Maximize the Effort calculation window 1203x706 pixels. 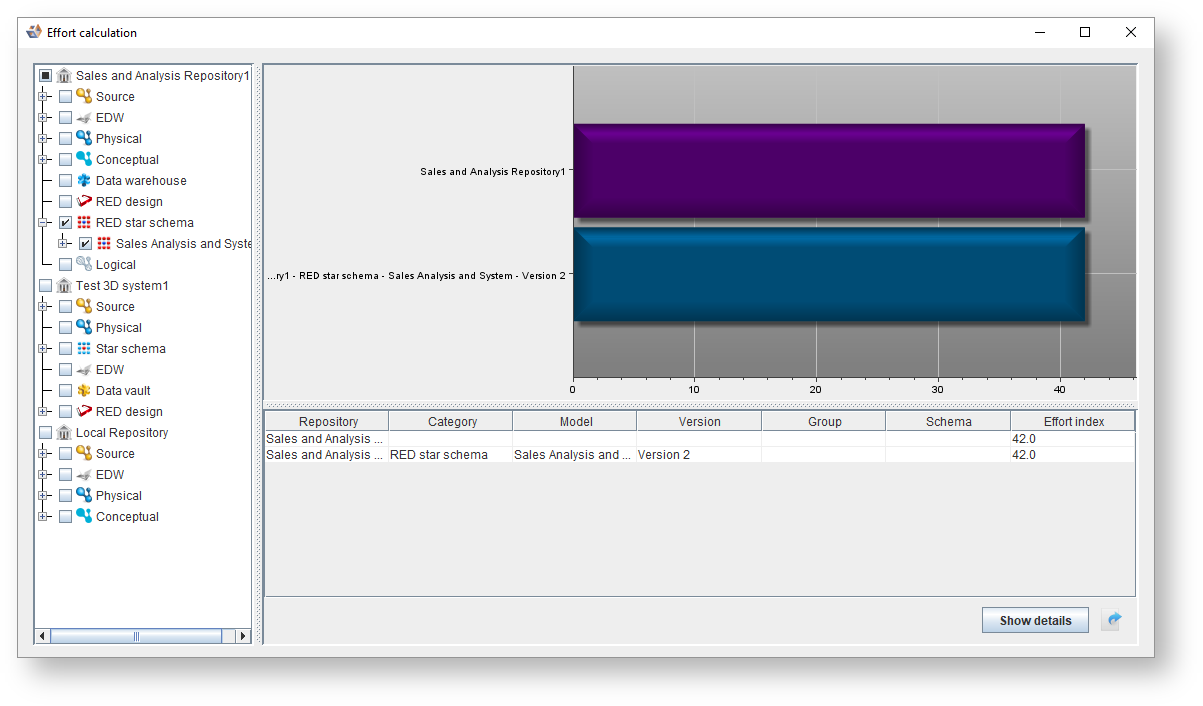1085,32
